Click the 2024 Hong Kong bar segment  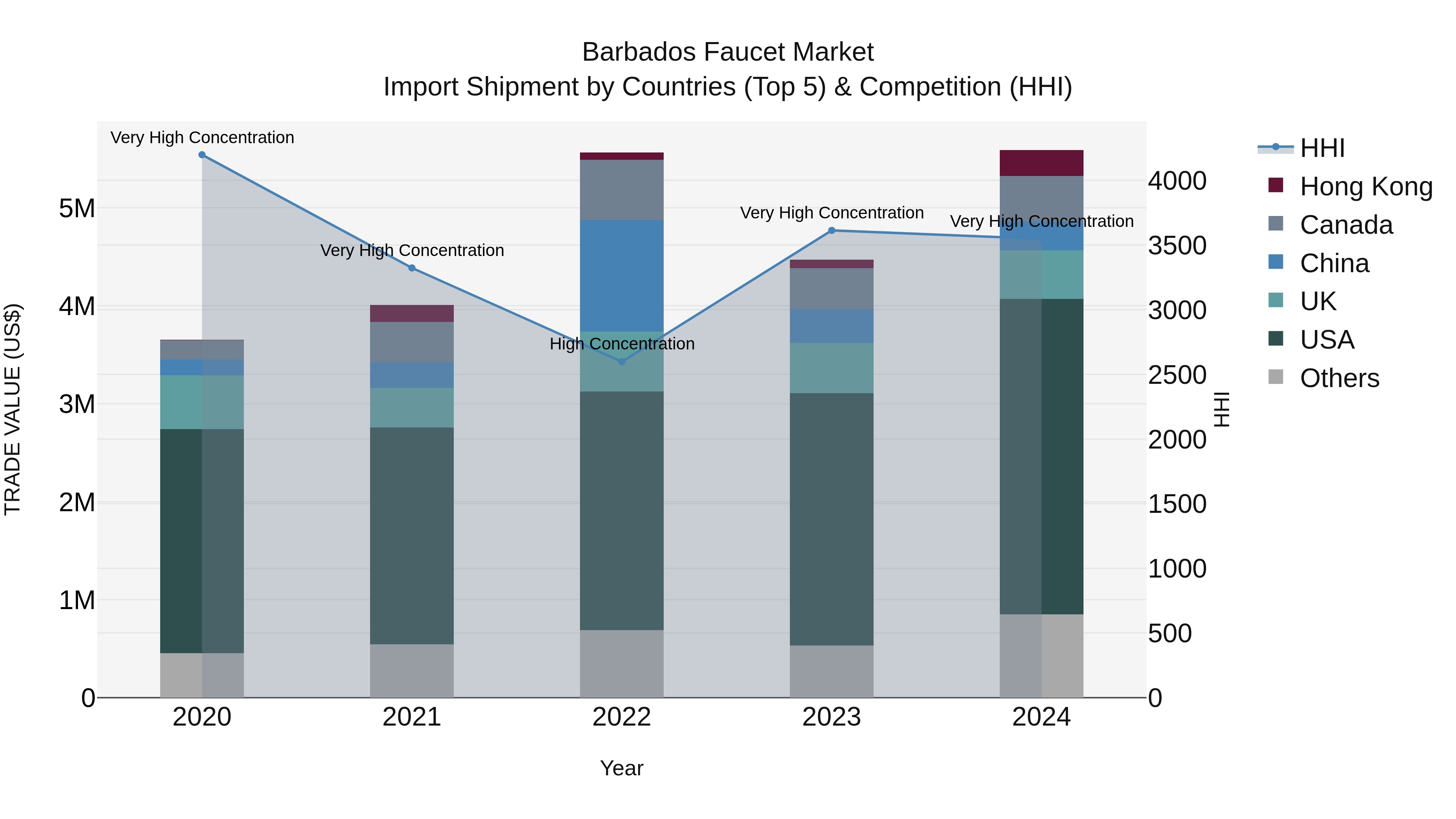click(x=1042, y=163)
